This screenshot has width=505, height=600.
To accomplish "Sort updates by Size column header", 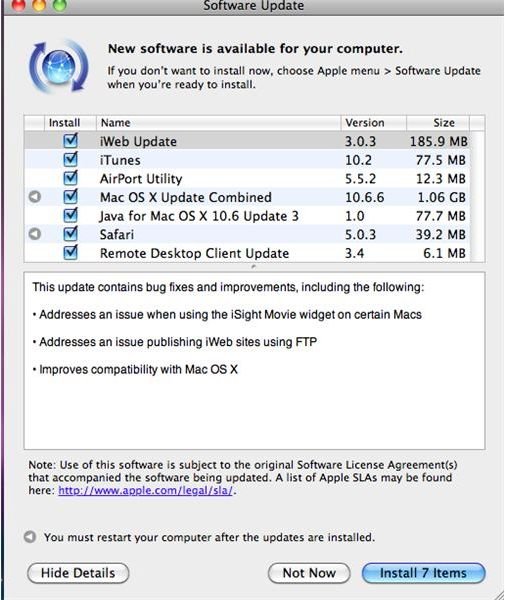I will [438, 123].
